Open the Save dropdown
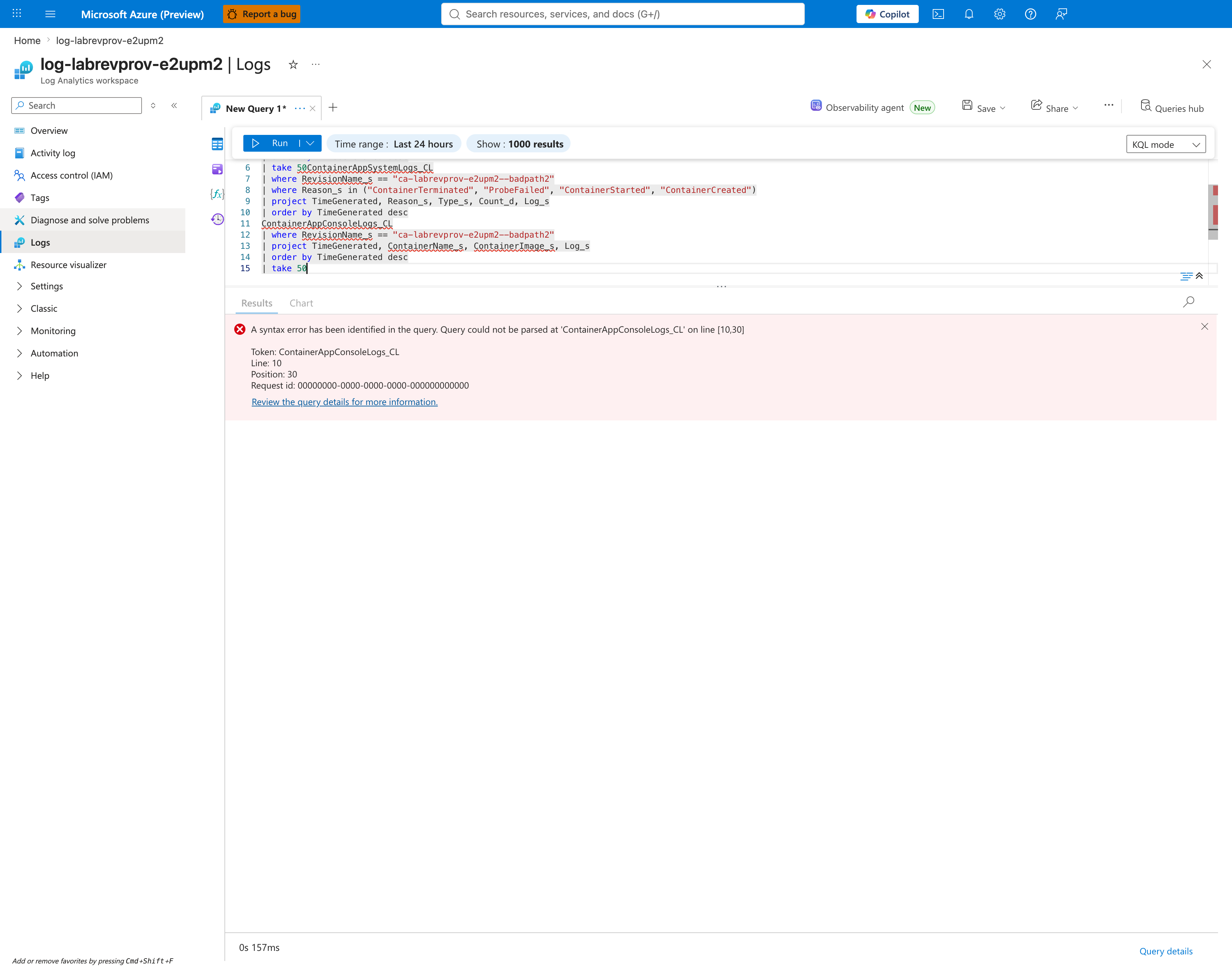This screenshot has height=968, width=1232. click(984, 107)
